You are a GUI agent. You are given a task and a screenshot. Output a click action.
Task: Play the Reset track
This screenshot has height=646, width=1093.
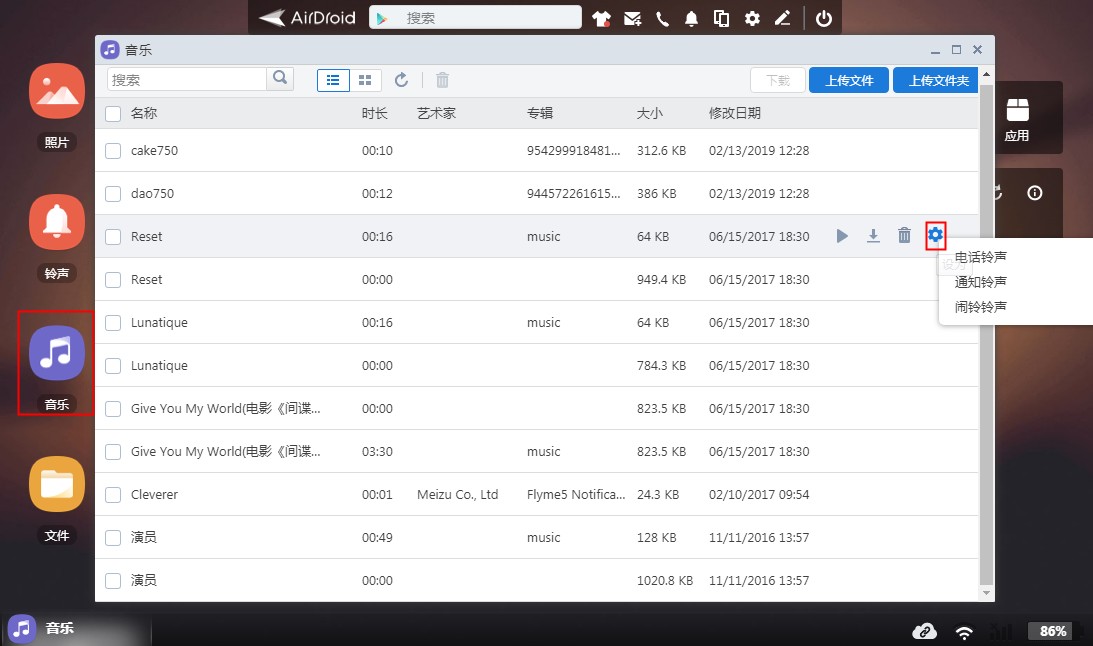[842, 236]
